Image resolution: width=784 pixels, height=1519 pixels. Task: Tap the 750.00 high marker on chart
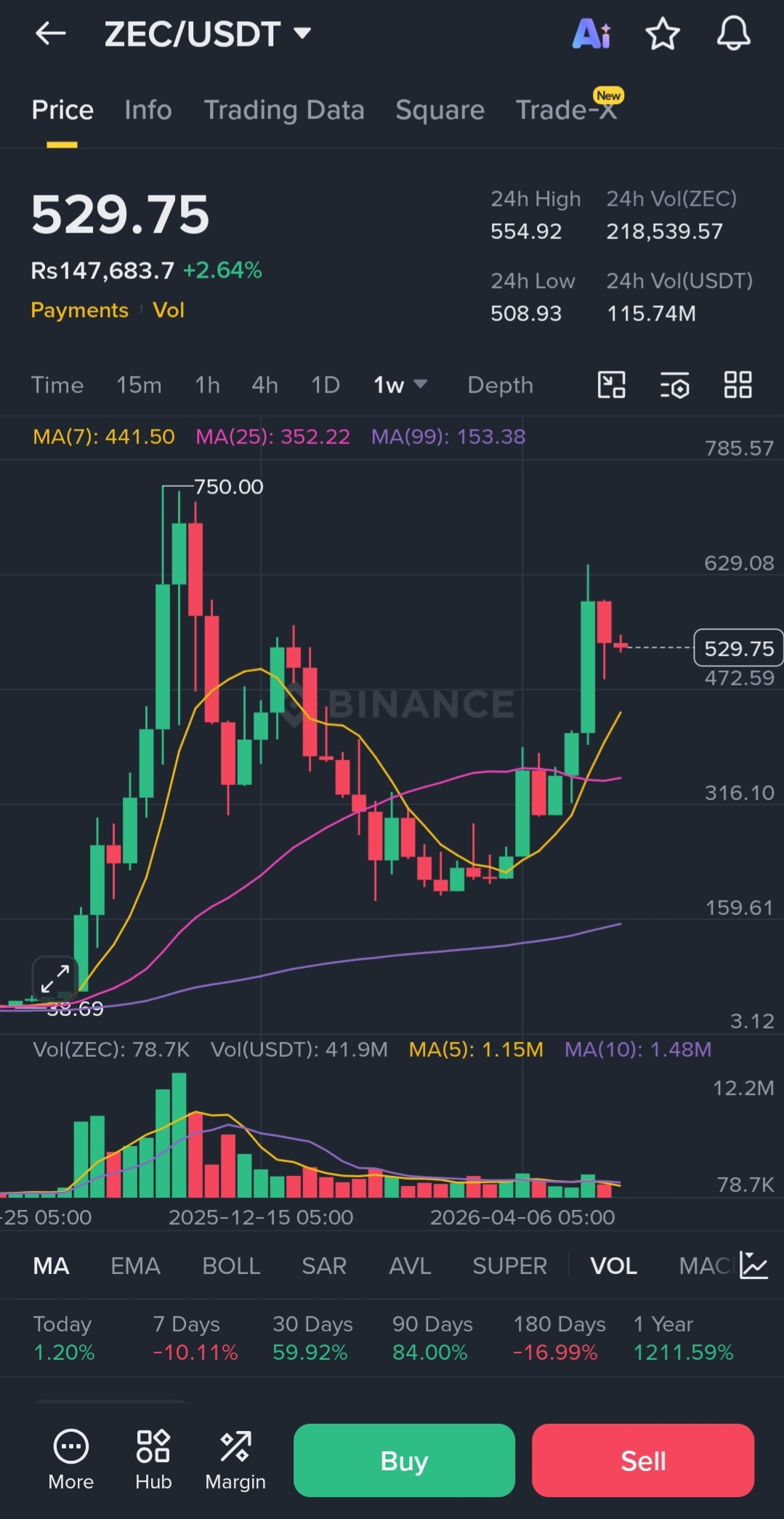coord(228,486)
